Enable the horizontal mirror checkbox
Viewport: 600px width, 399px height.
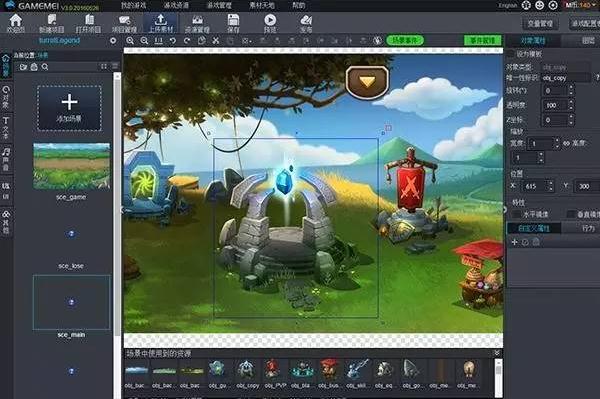(x=517, y=214)
